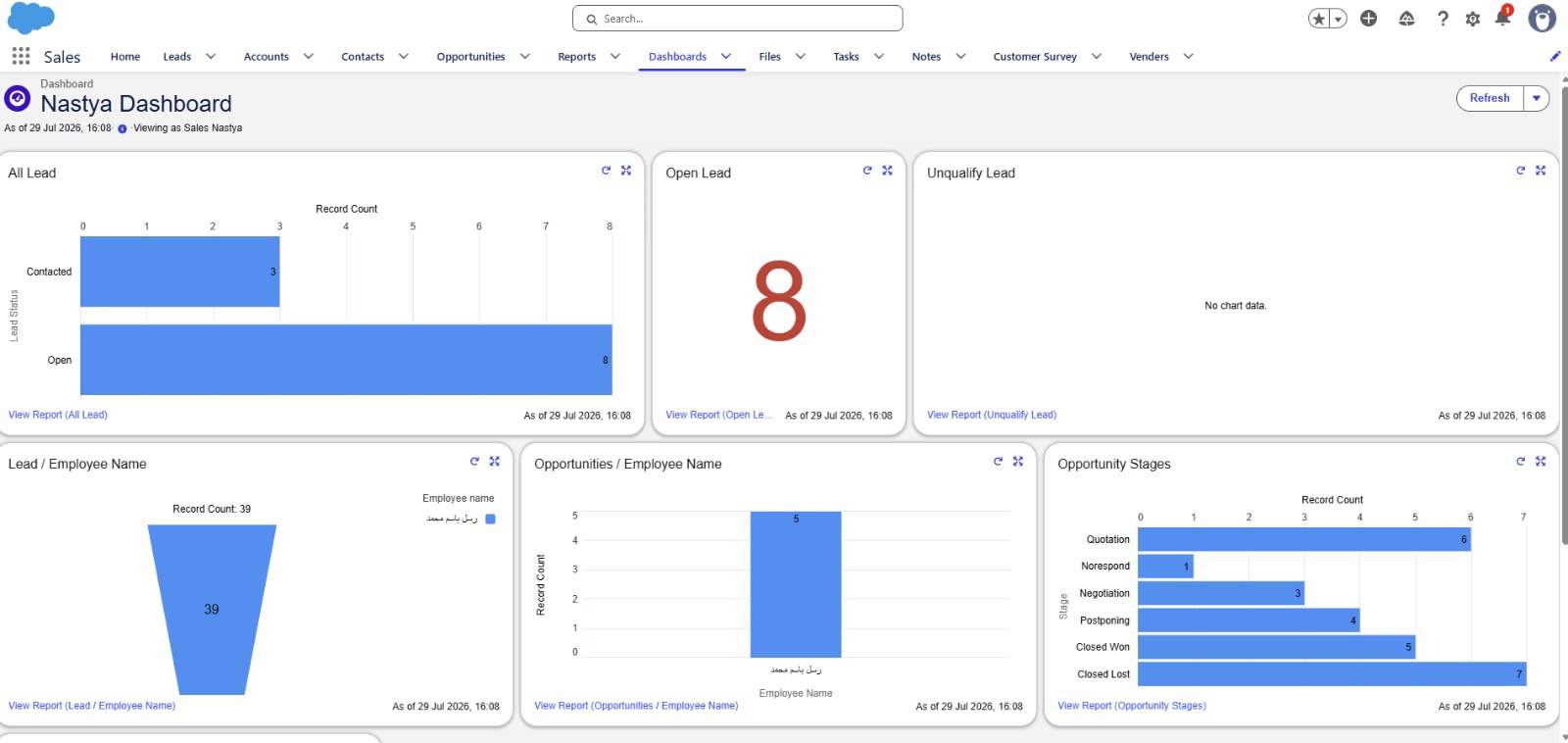Screen dimensions: 1568x743
Task: Open View Report (All Lead) link
Action: 58,415
